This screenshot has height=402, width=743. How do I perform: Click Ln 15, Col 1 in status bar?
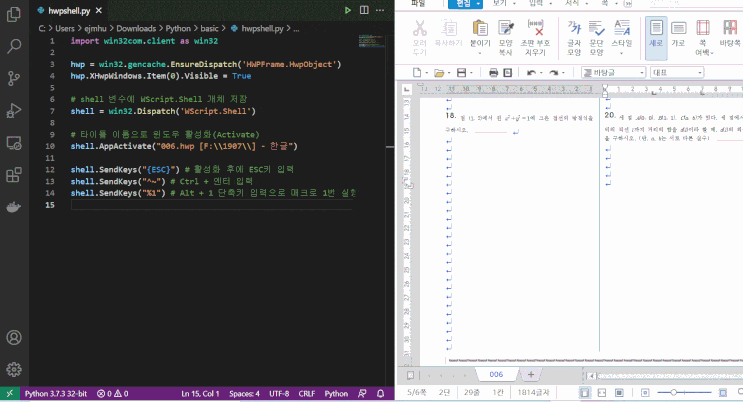pos(200,393)
